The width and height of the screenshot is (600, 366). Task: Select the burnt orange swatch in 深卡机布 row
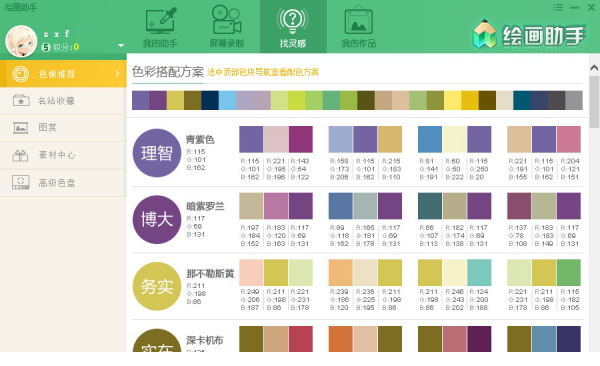point(341,339)
